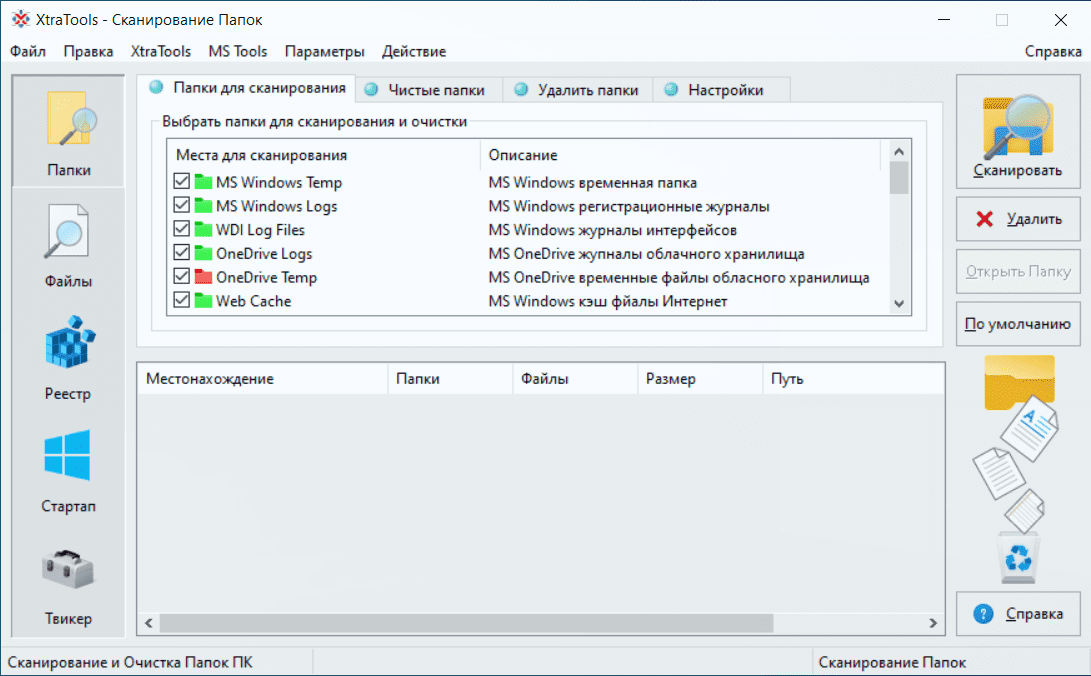1091x676 pixels.
Task: Uncheck MS Windows Temp checkbox
Action: [182, 182]
